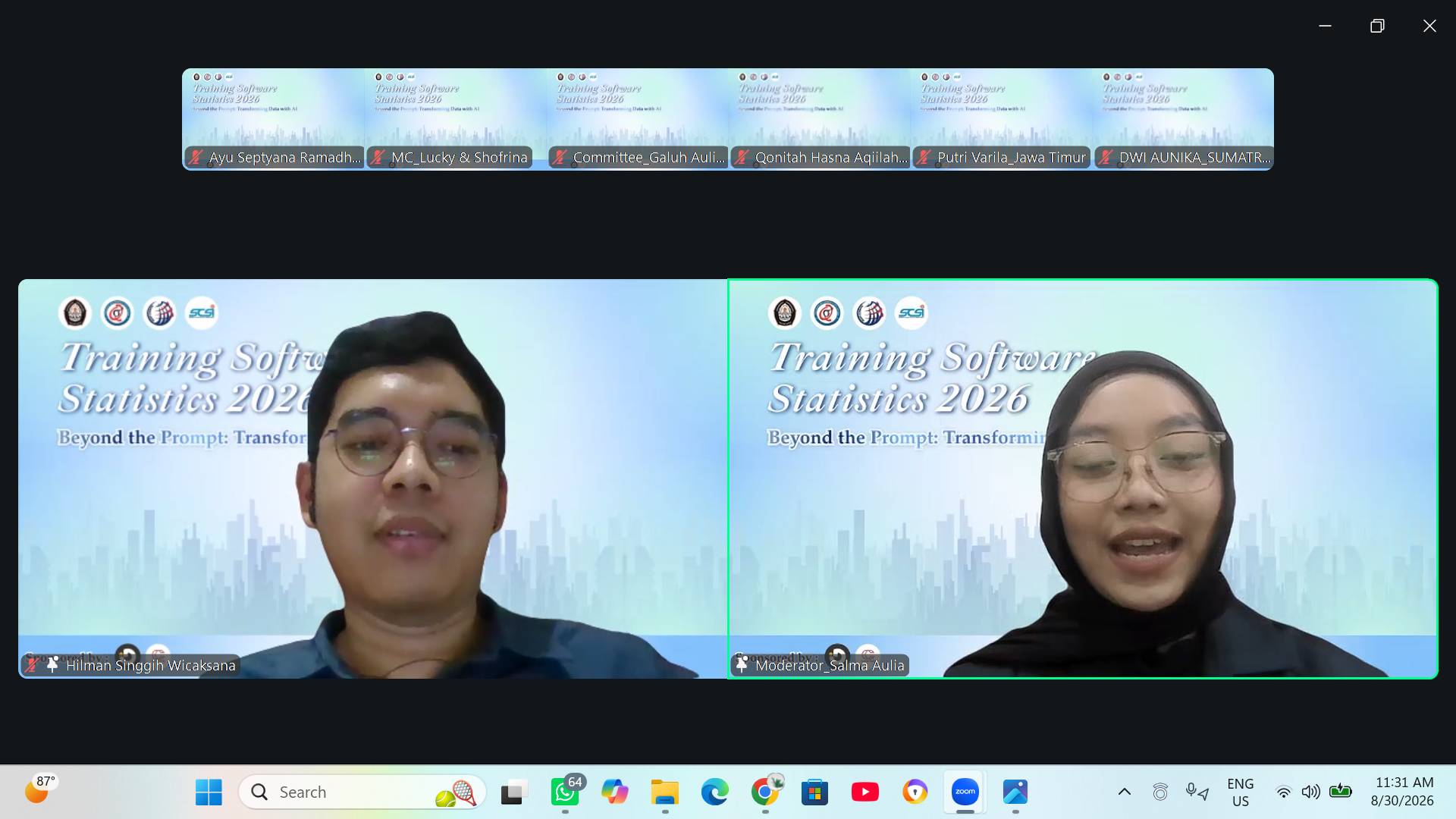The width and height of the screenshot is (1456, 819).
Task: Open the Microsoft Store icon
Action: point(815,792)
